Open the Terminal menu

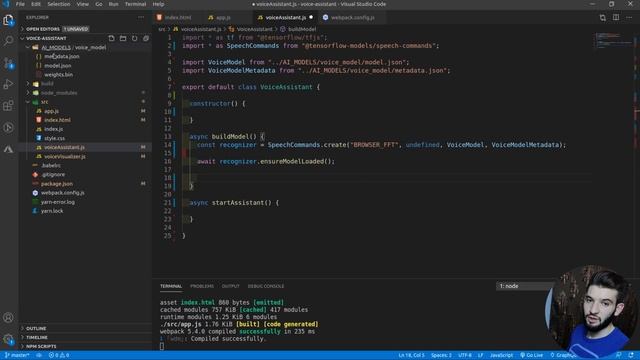(x=136, y=4)
